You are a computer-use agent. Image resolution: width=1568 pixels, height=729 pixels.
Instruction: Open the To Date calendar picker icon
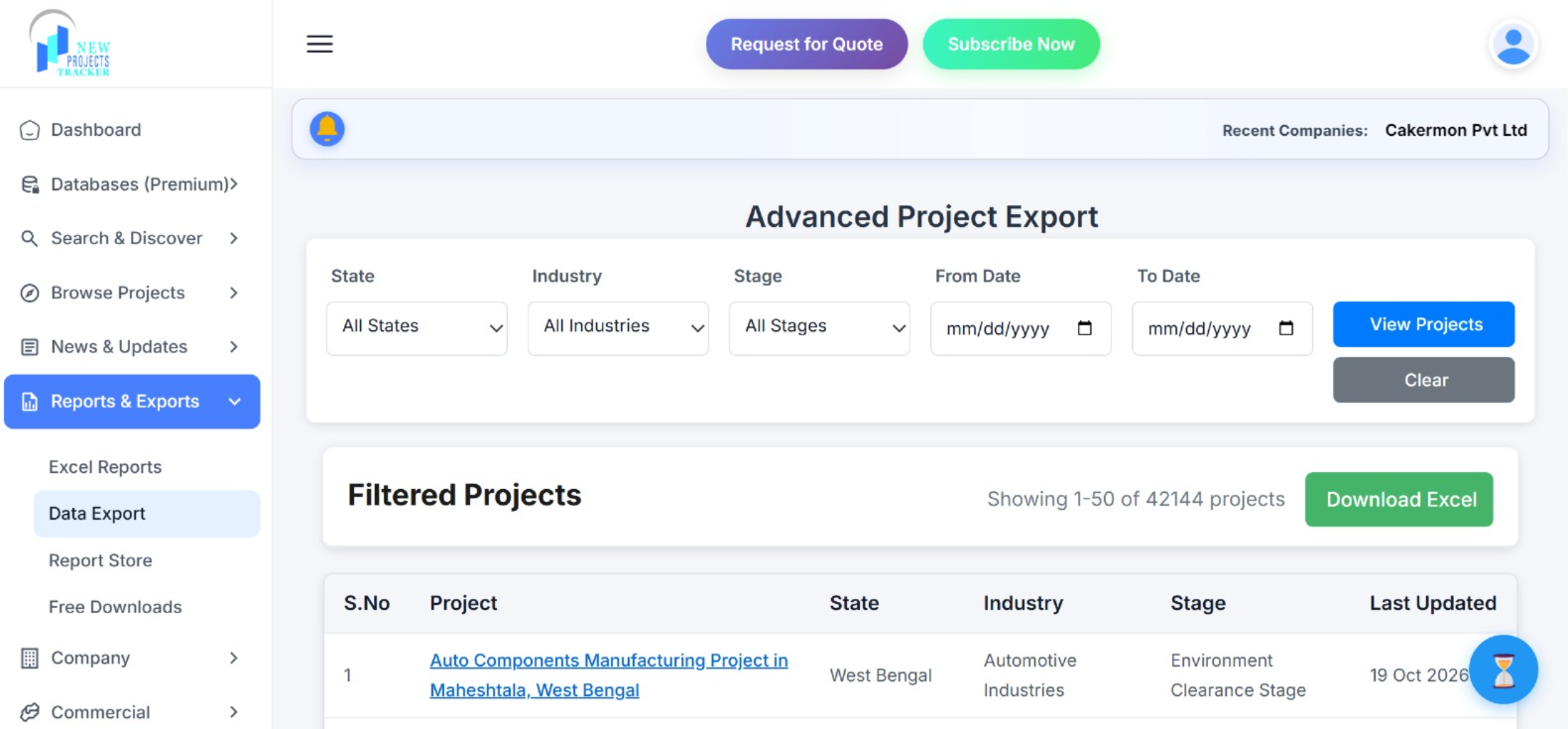[x=1286, y=328]
